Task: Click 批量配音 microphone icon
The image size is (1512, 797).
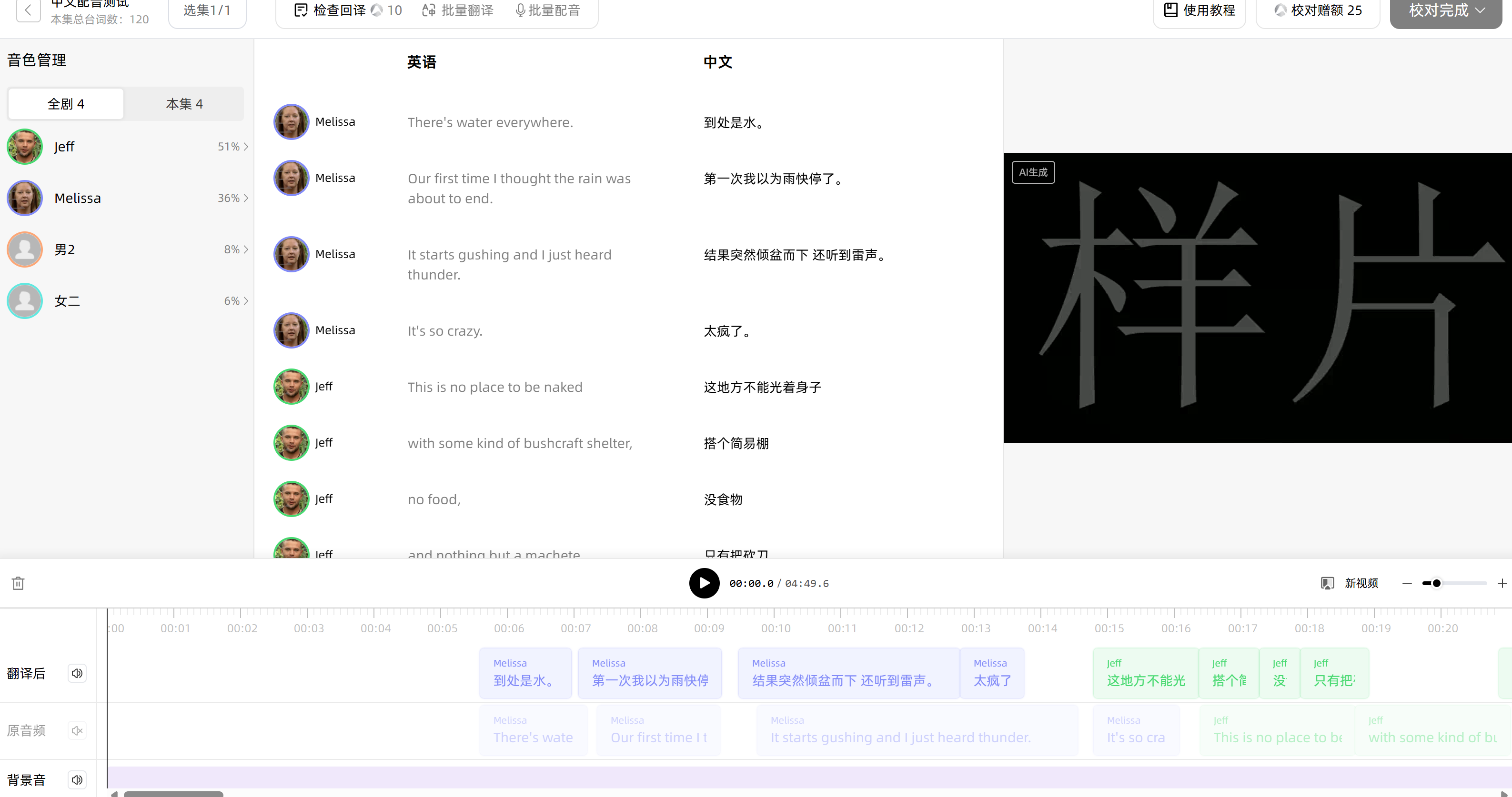Action: 520,10
